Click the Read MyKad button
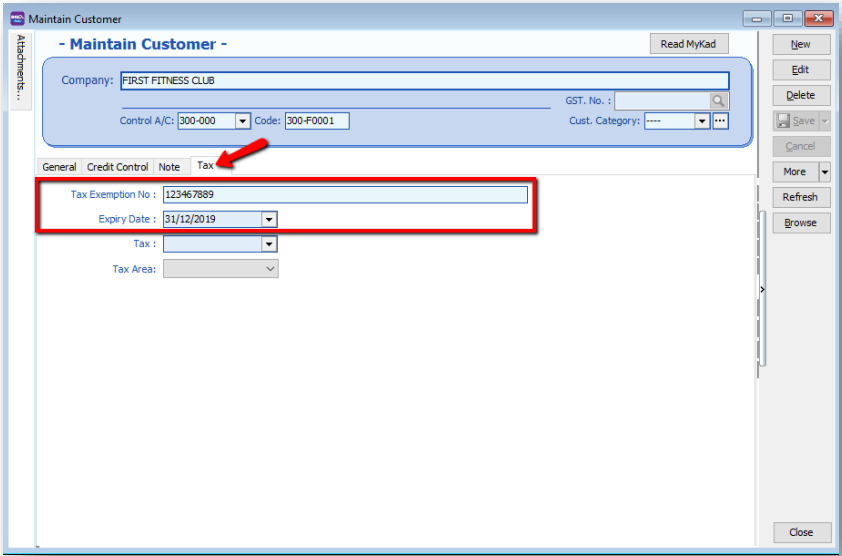842x556 pixels. [x=688, y=44]
